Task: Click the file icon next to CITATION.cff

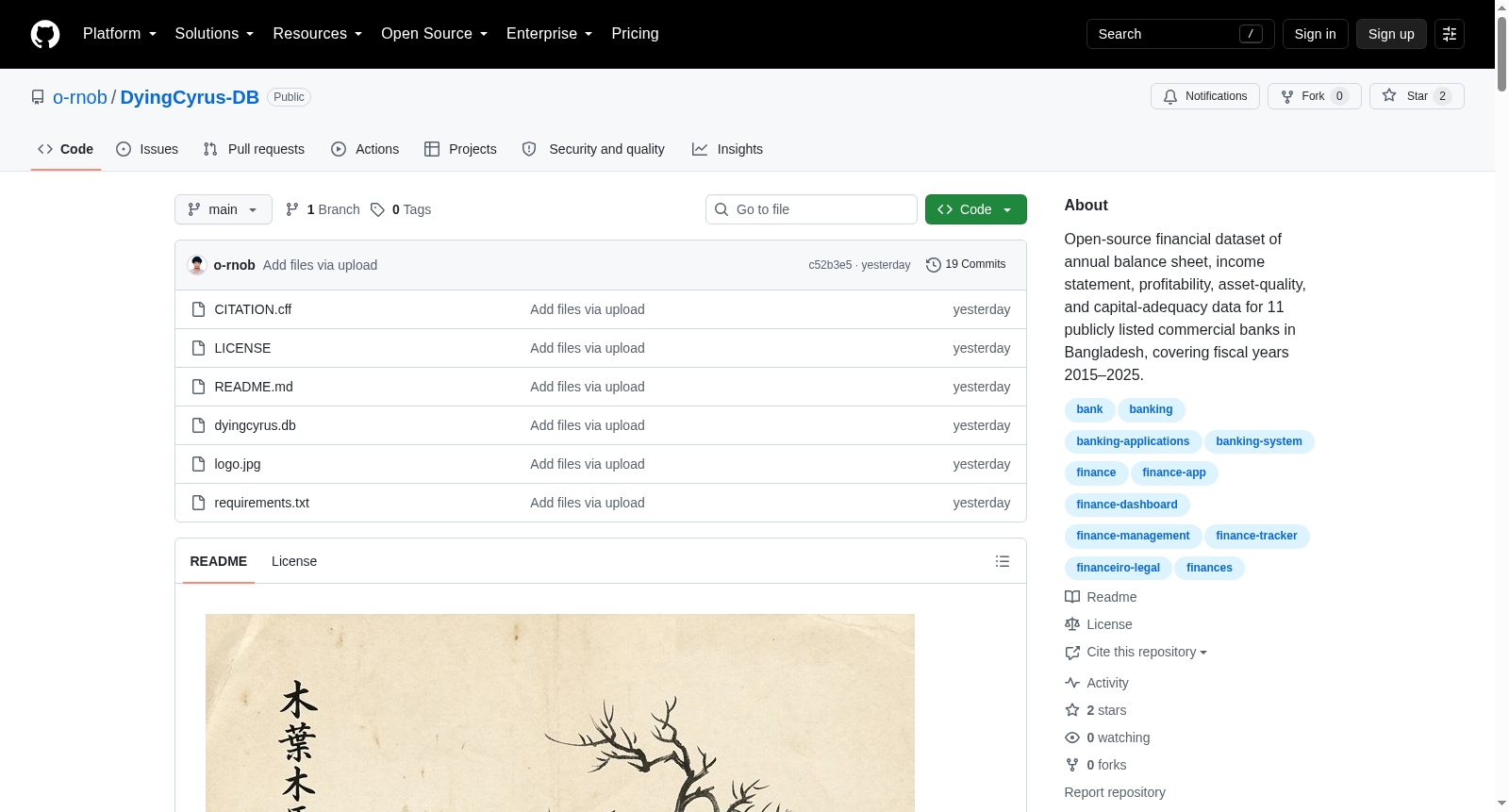Action: 198,309
